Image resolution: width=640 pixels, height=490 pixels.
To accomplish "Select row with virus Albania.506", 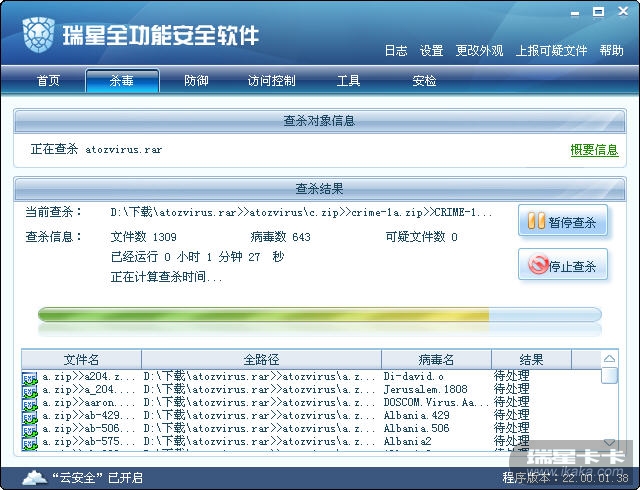I will point(311,428).
